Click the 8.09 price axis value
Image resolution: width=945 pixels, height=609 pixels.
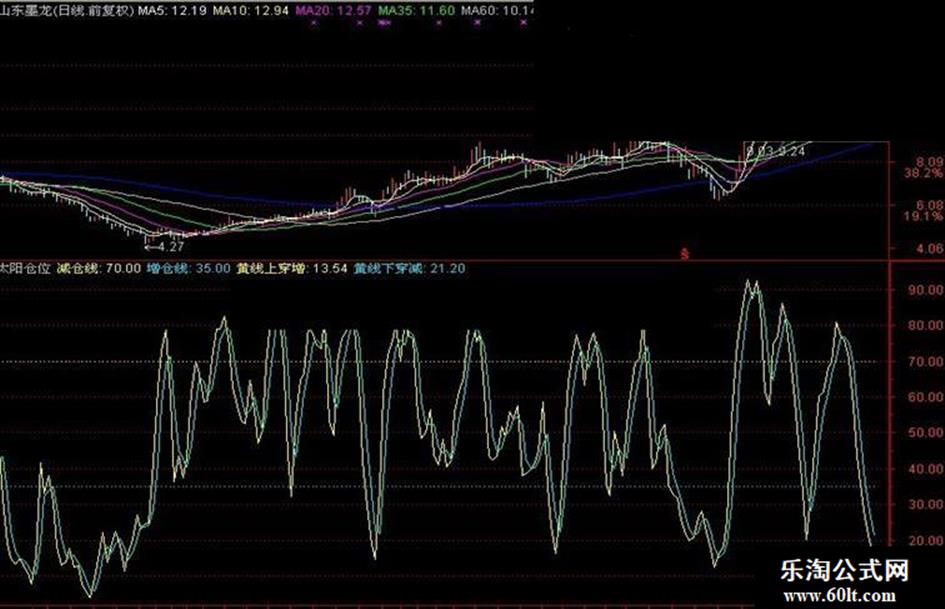tap(929, 162)
